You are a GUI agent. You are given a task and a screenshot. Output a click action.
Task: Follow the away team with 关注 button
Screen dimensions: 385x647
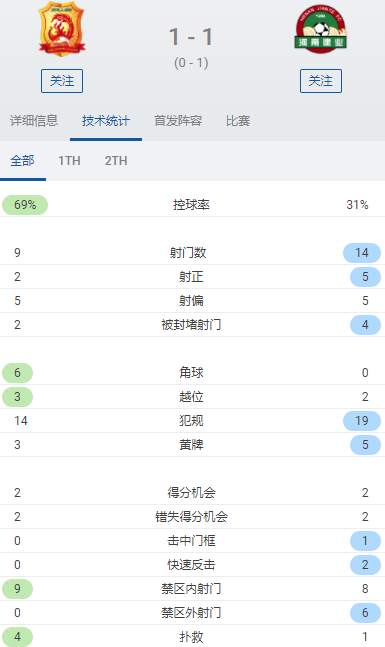click(x=321, y=81)
